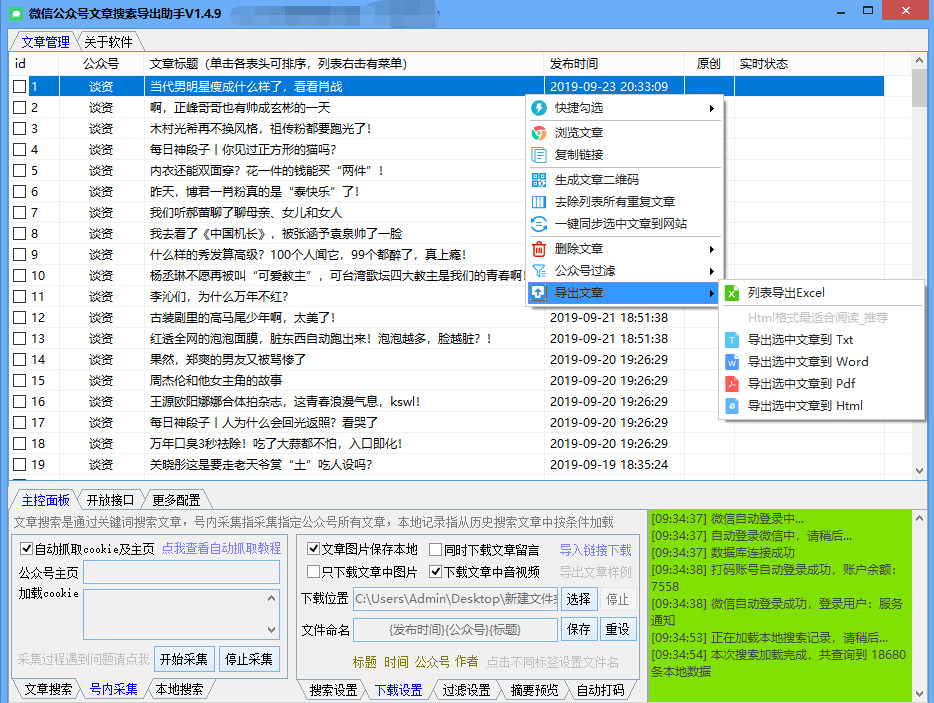Open the 搜索设置 tab

333,690
